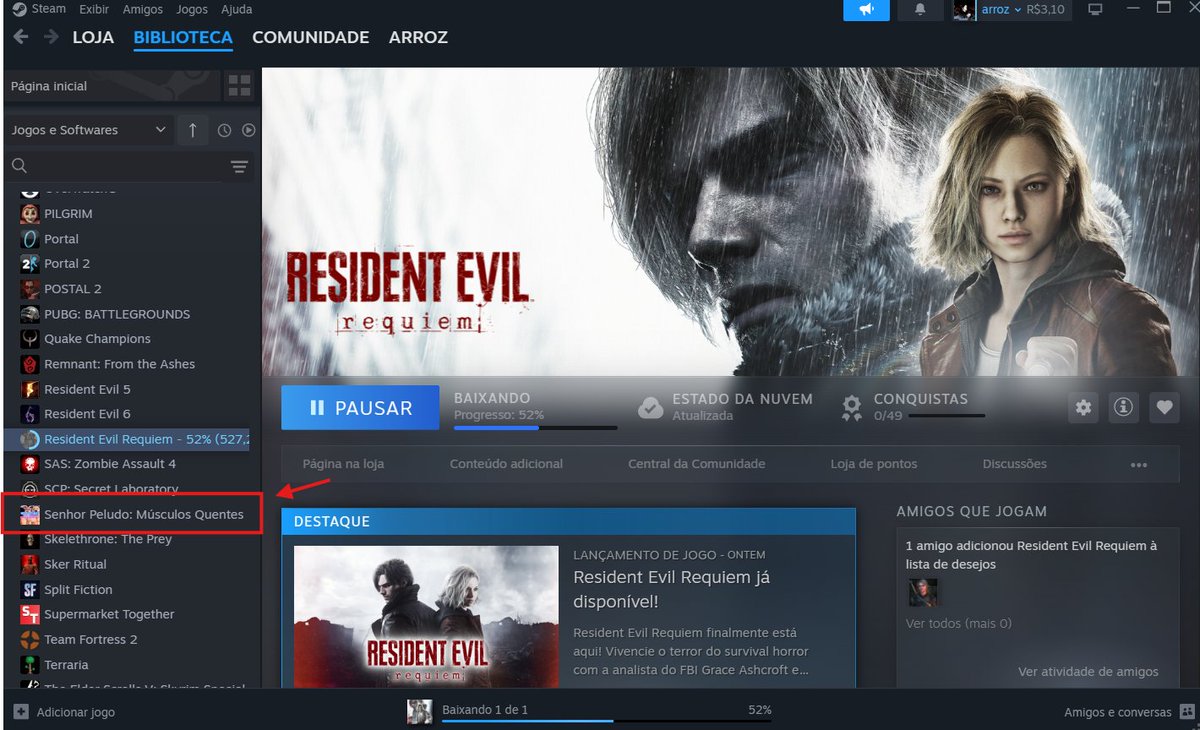1200x730 pixels.
Task: Click the cloud status icon
Action: coord(650,407)
